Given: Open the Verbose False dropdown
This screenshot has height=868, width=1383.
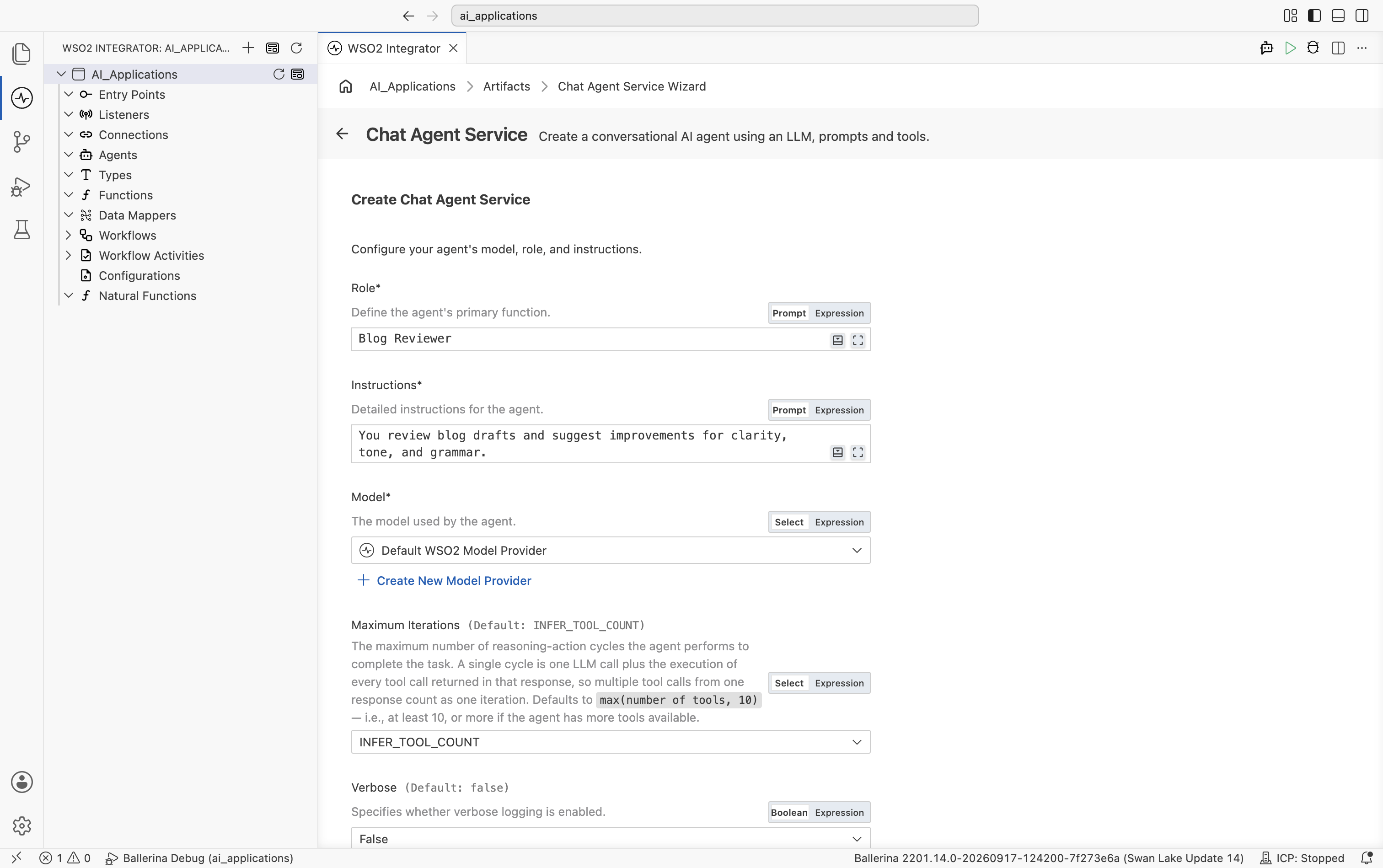Looking at the screenshot, I should pyautogui.click(x=610, y=838).
